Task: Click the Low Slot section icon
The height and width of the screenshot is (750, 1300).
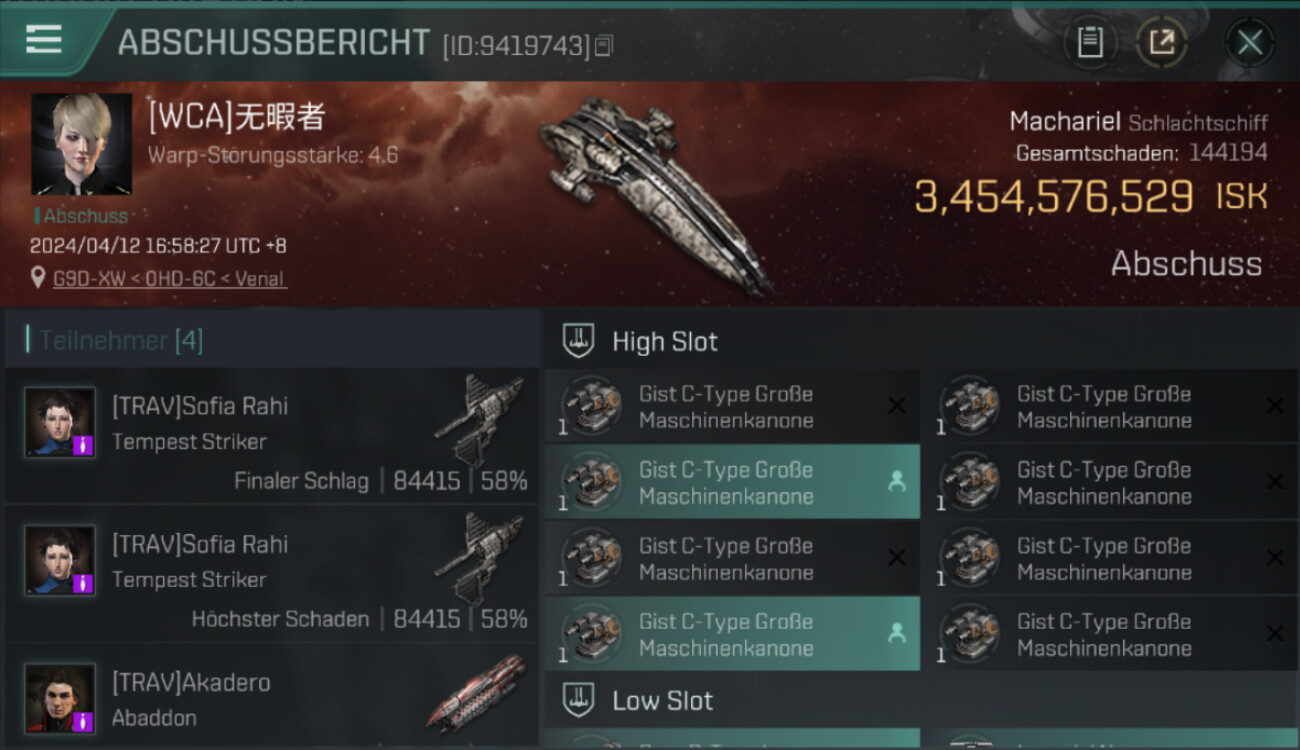Action: [578, 700]
